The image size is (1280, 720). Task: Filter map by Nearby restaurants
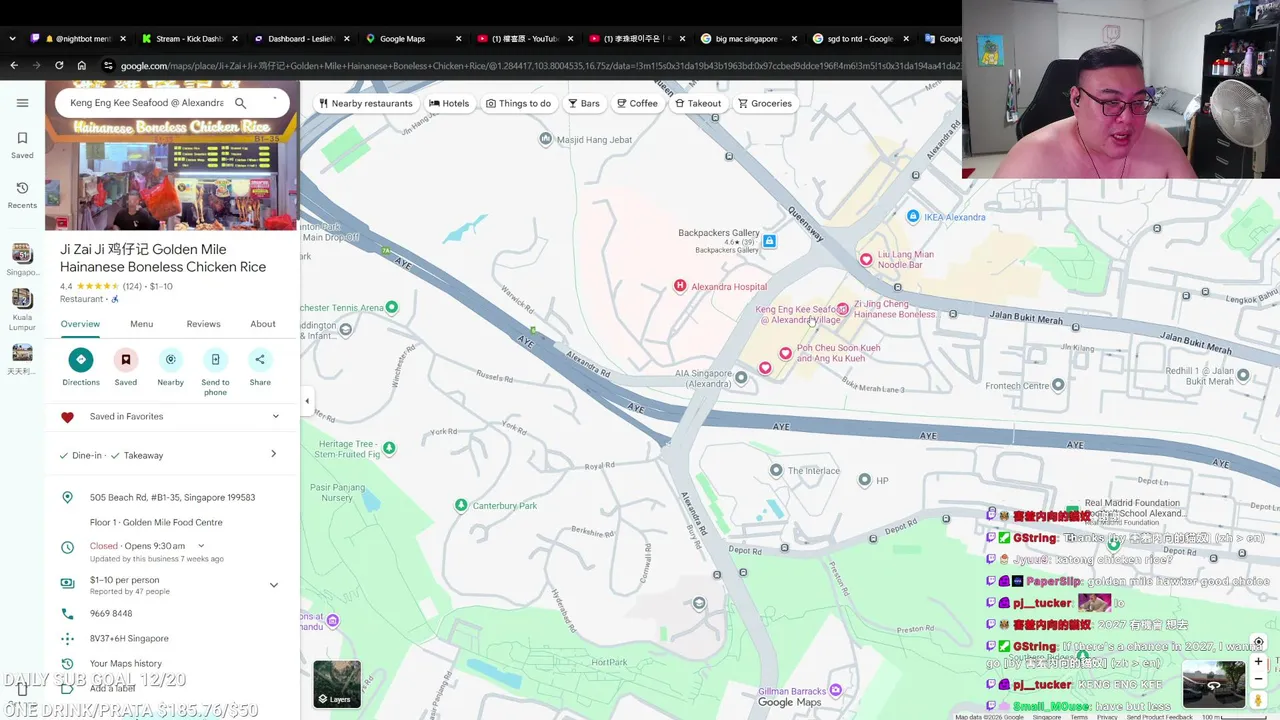[365, 103]
